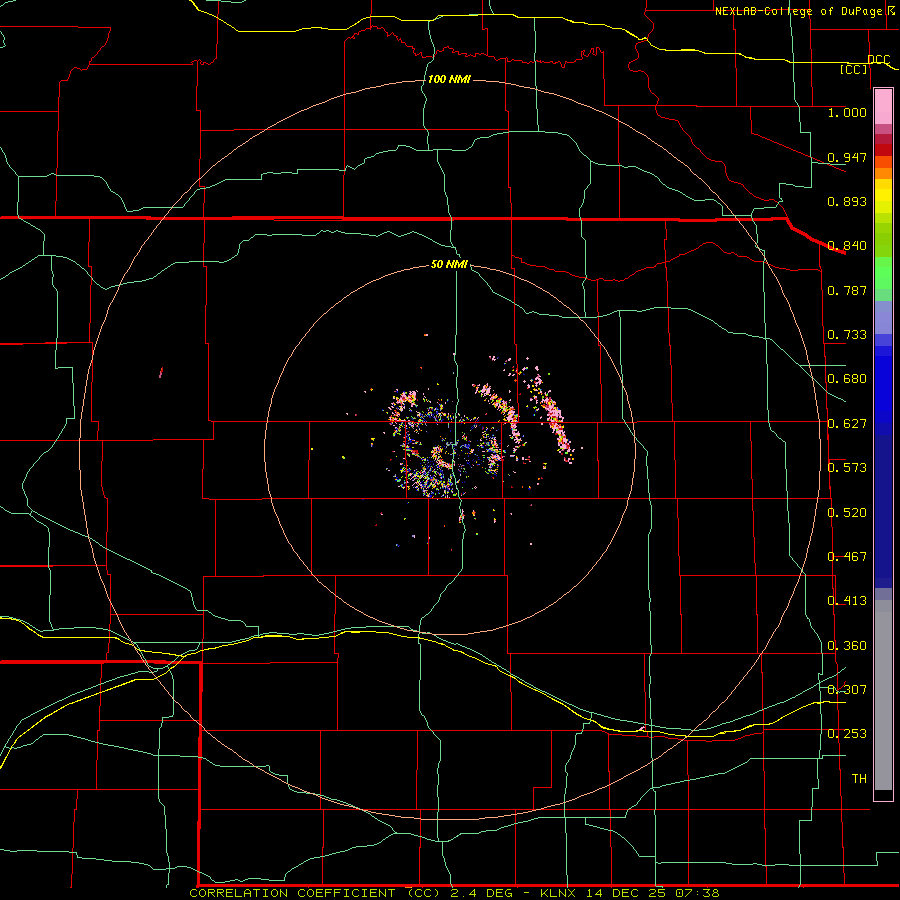This screenshot has height=900, width=900.
Task: Click the 0.680 scale value
Action: 847,378
